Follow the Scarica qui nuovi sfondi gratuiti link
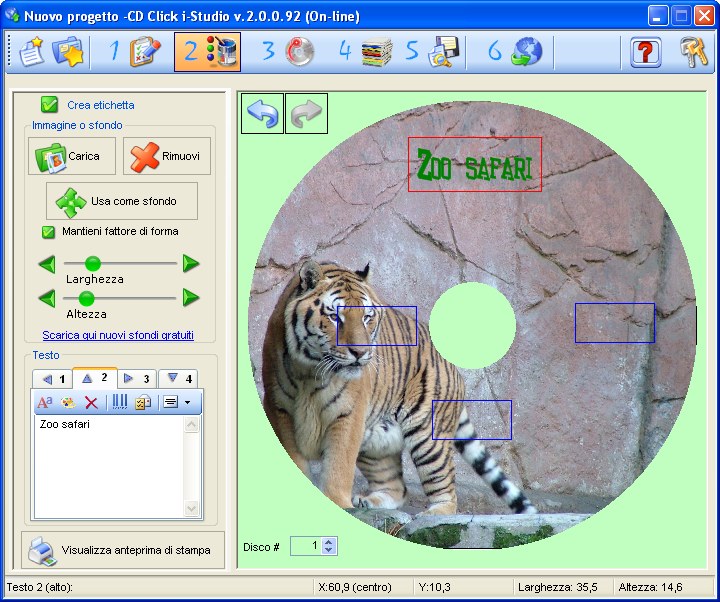The width and height of the screenshot is (720, 602). (x=118, y=335)
